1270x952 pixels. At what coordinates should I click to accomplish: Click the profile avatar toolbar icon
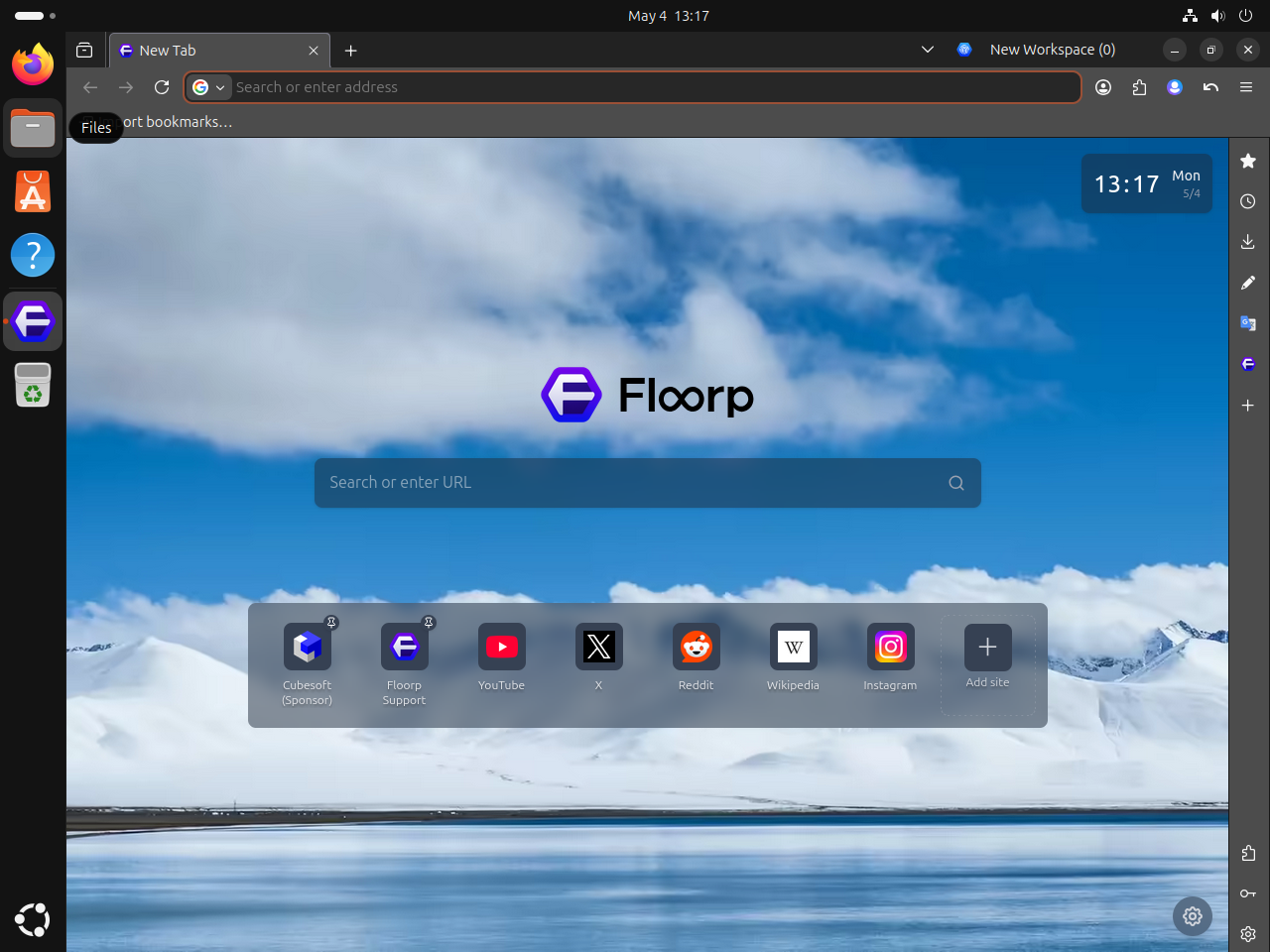1175,87
